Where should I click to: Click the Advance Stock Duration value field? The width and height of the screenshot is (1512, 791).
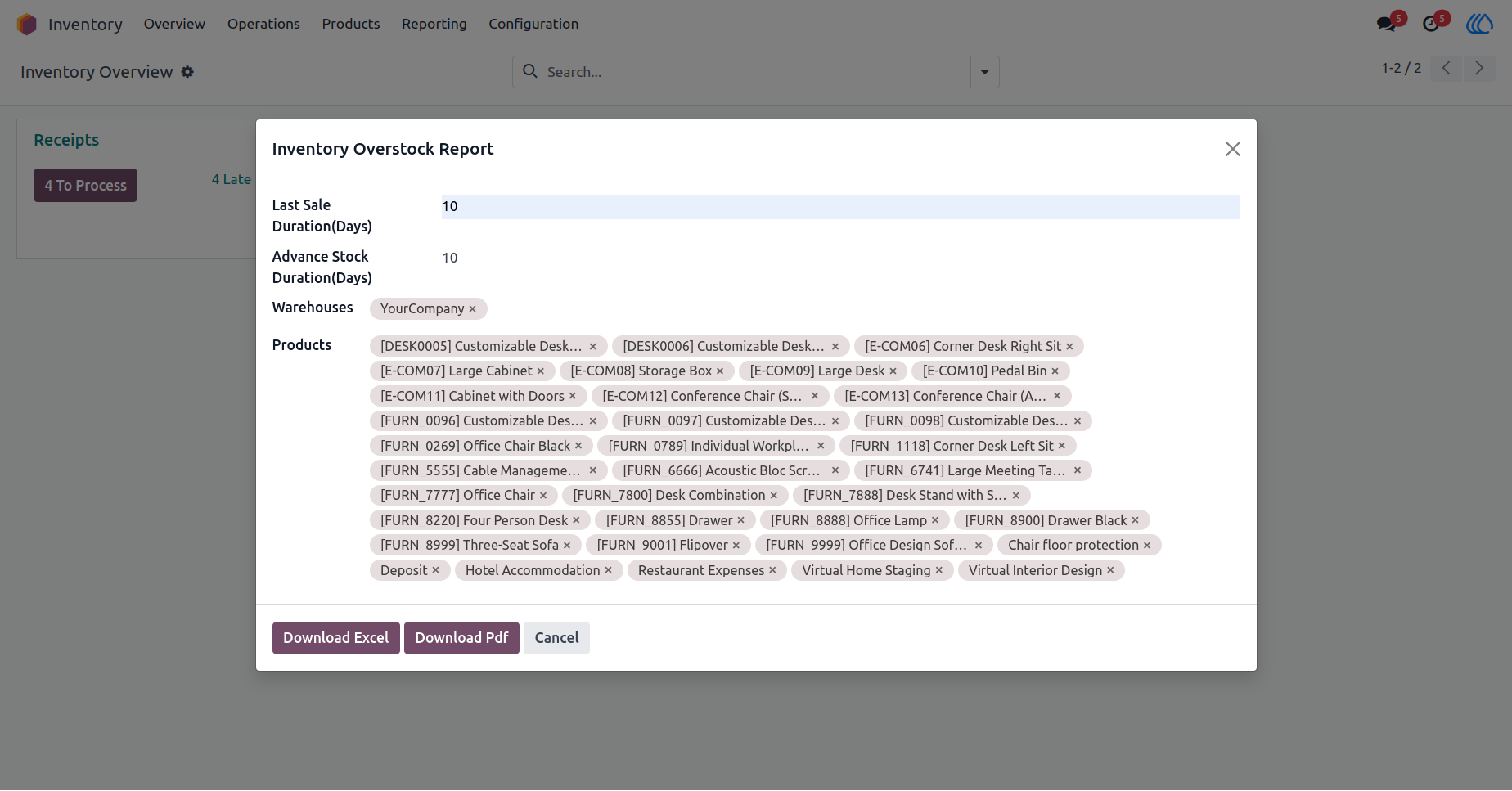(x=840, y=258)
